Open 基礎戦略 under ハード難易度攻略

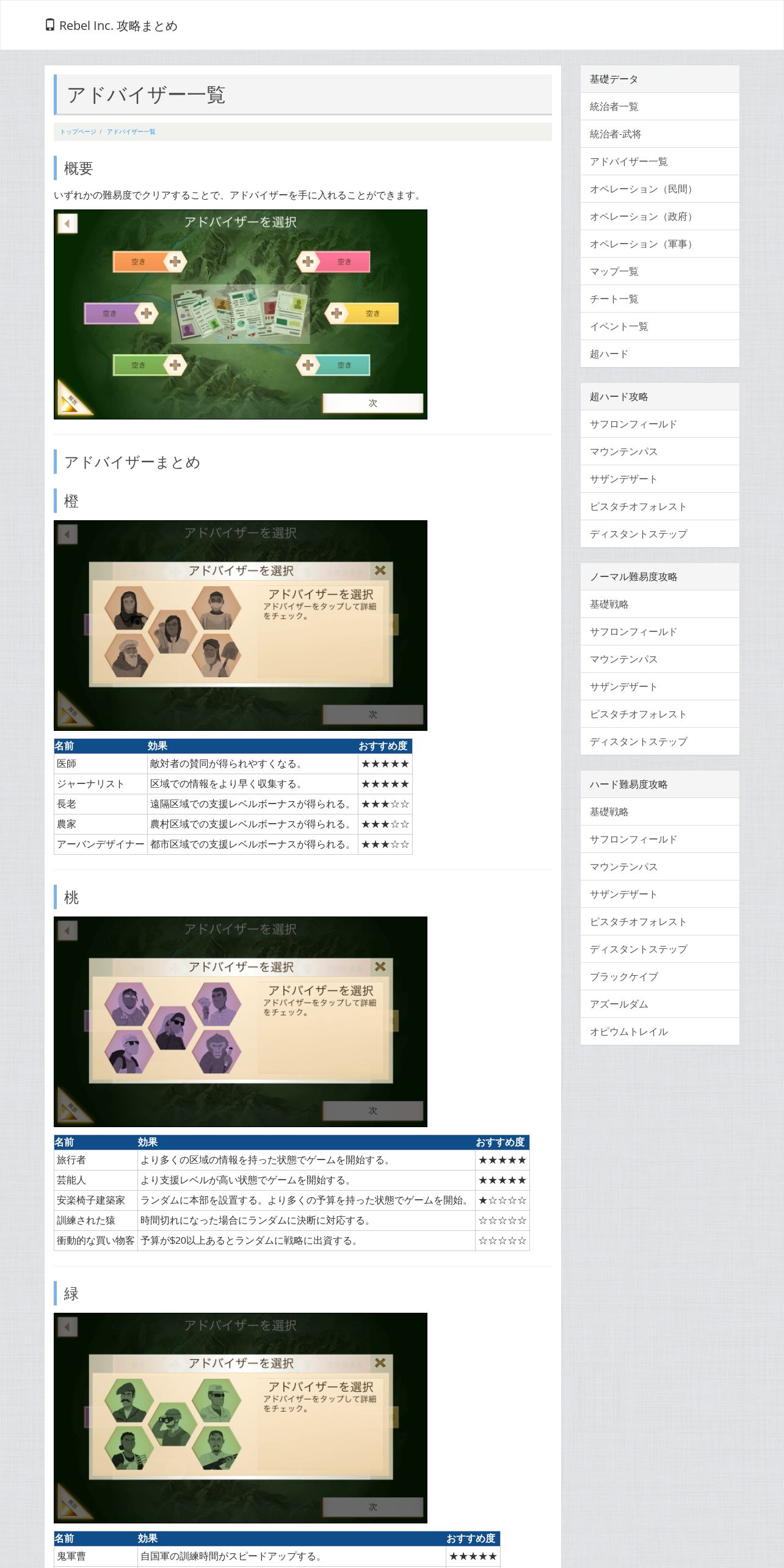click(x=659, y=811)
